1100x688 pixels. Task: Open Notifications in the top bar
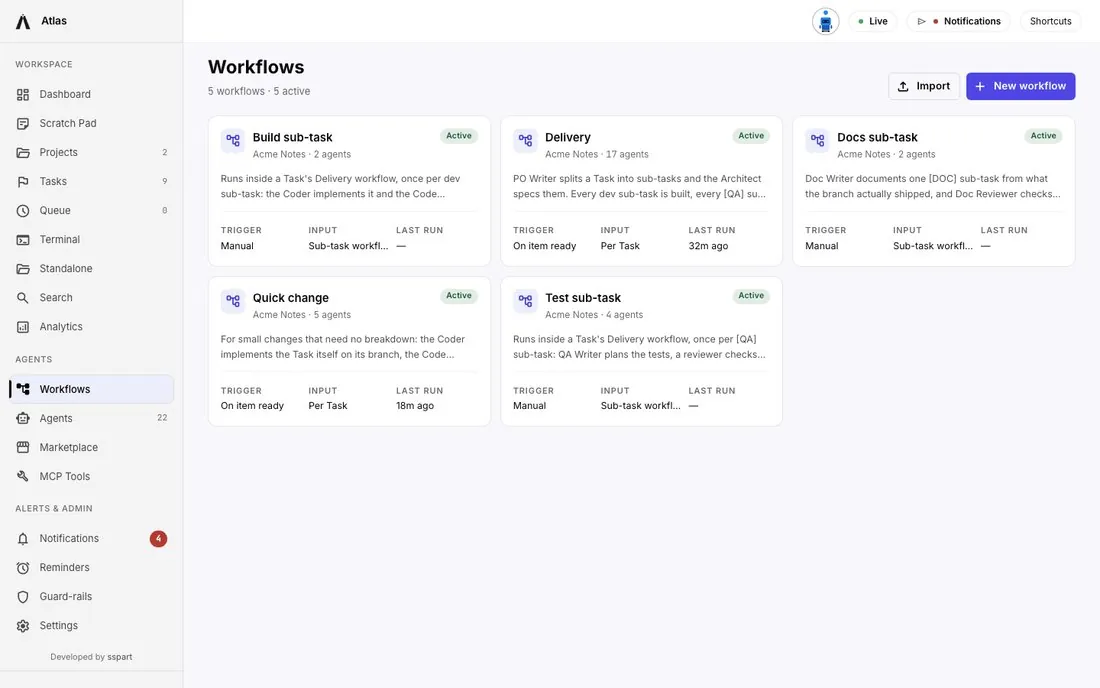(x=958, y=22)
